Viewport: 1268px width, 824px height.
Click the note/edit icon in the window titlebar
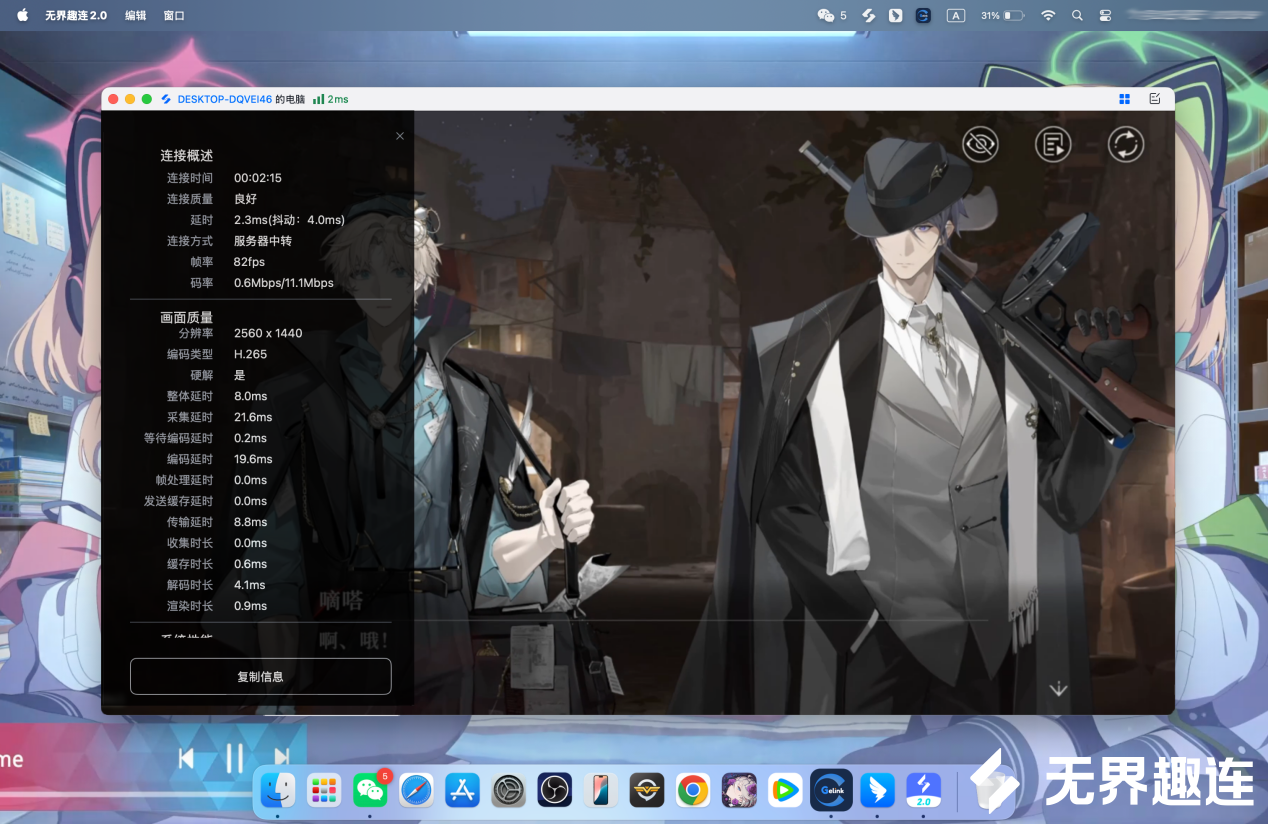tap(1155, 99)
